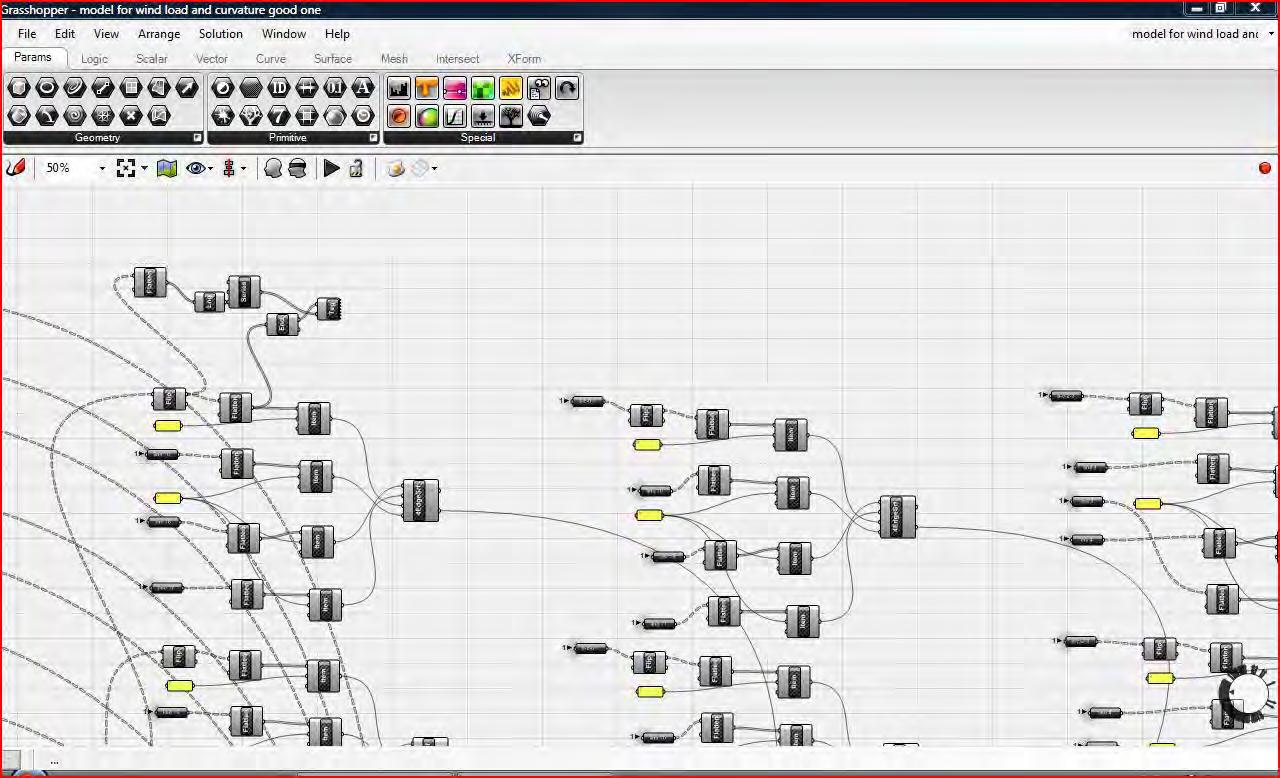This screenshot has height=778, width=1280.
Task: Select the green swatch icon in Special
Action: pyautogui.click(x=483, y=88)
